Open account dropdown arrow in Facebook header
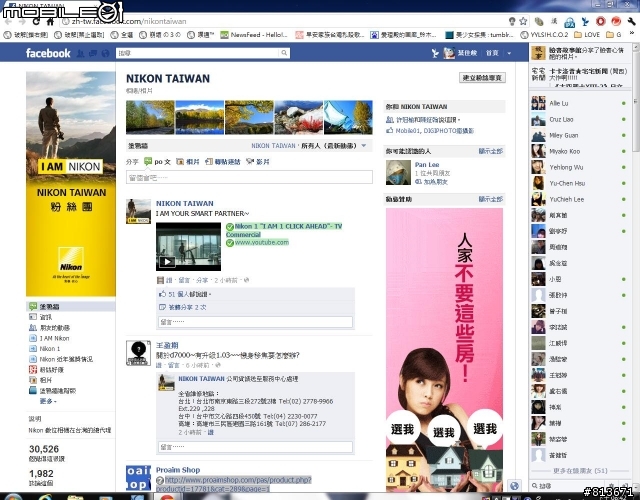Screen dimensions: 640x500 [x=509, y=53]
